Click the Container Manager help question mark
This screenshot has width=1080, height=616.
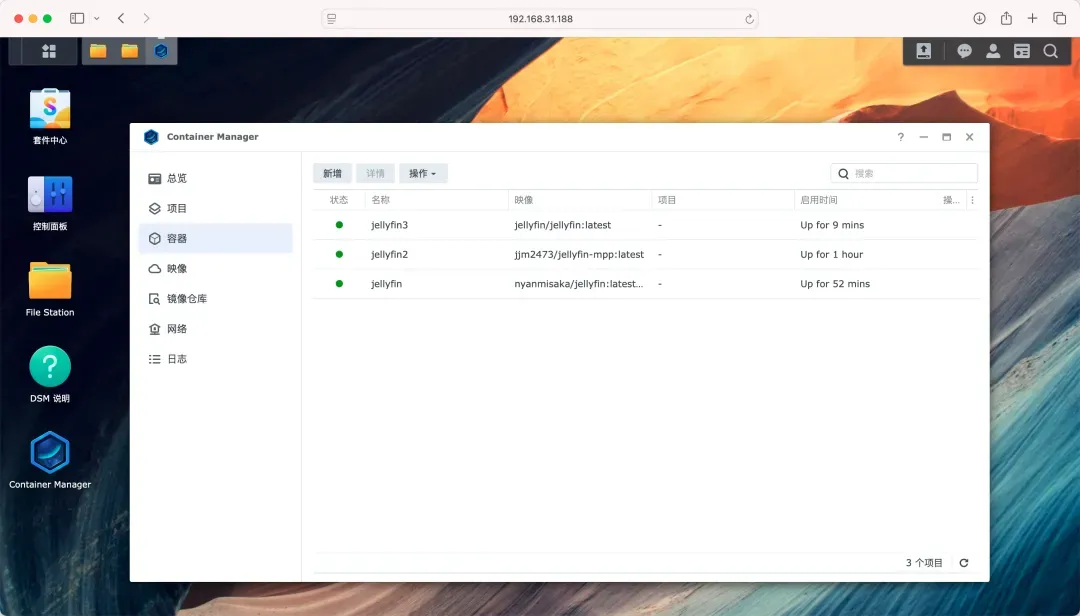pos(900,137)
